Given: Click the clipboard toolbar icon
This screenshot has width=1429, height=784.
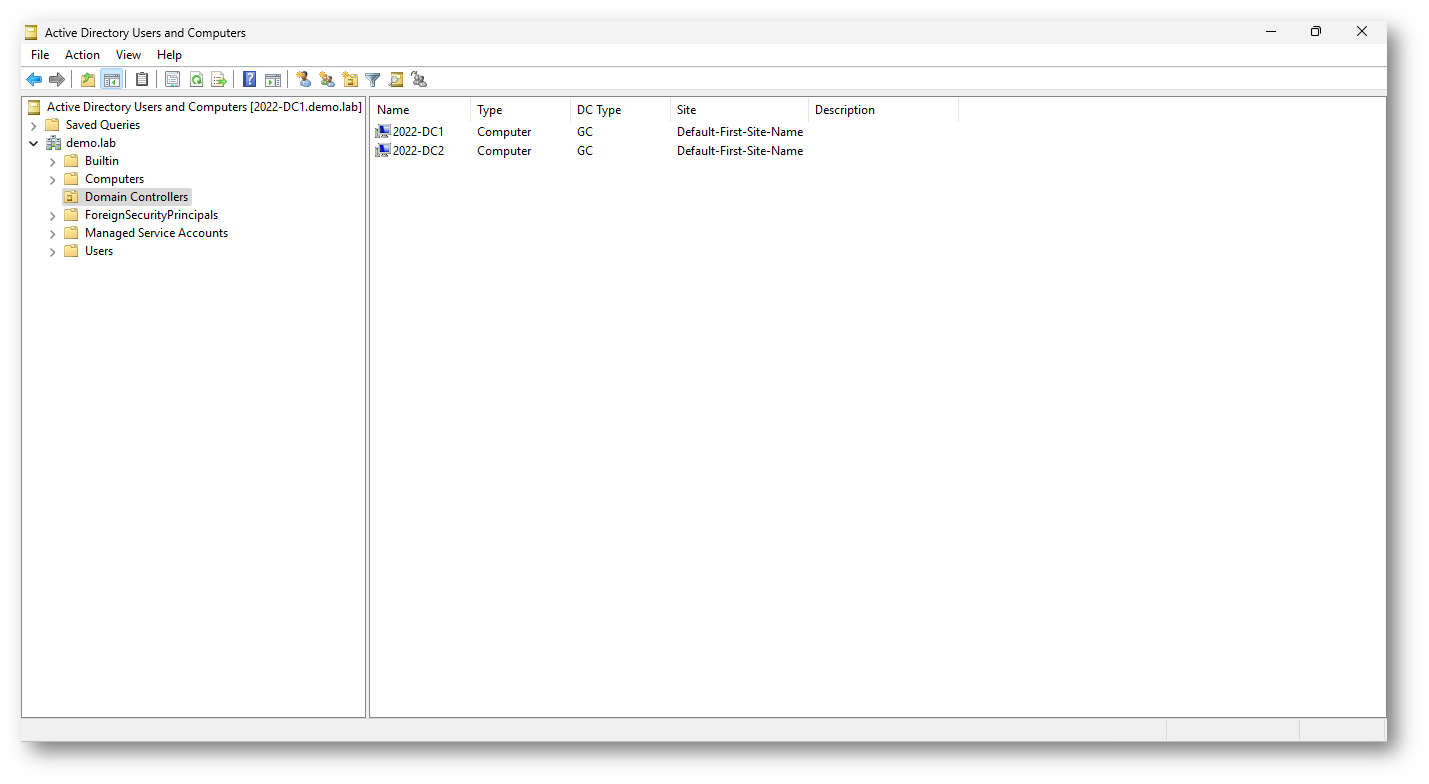Looking at the screenshot, I should 142,80.
